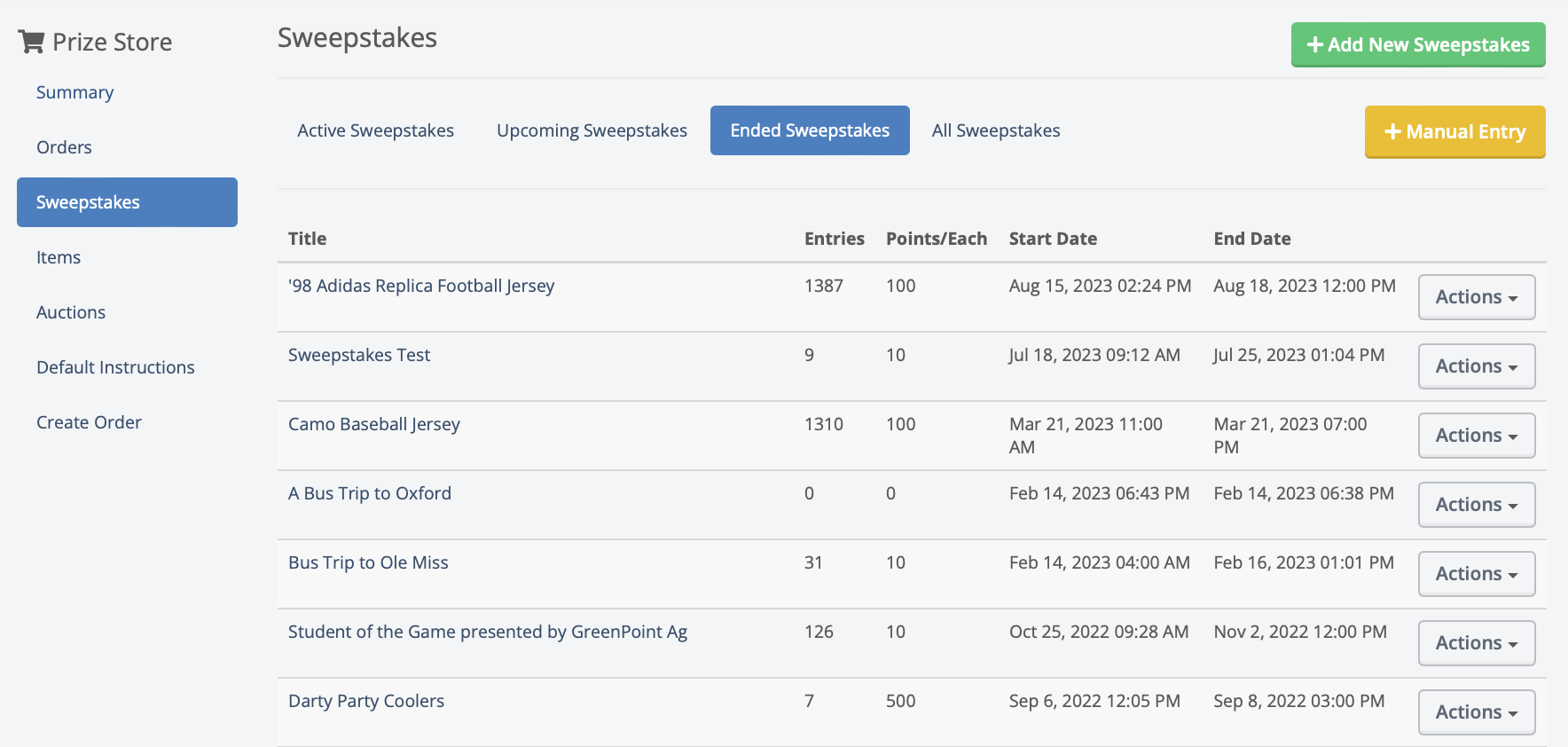Navigate to Auctions section
Viewport: 1568px width, 747px height.
71,312
